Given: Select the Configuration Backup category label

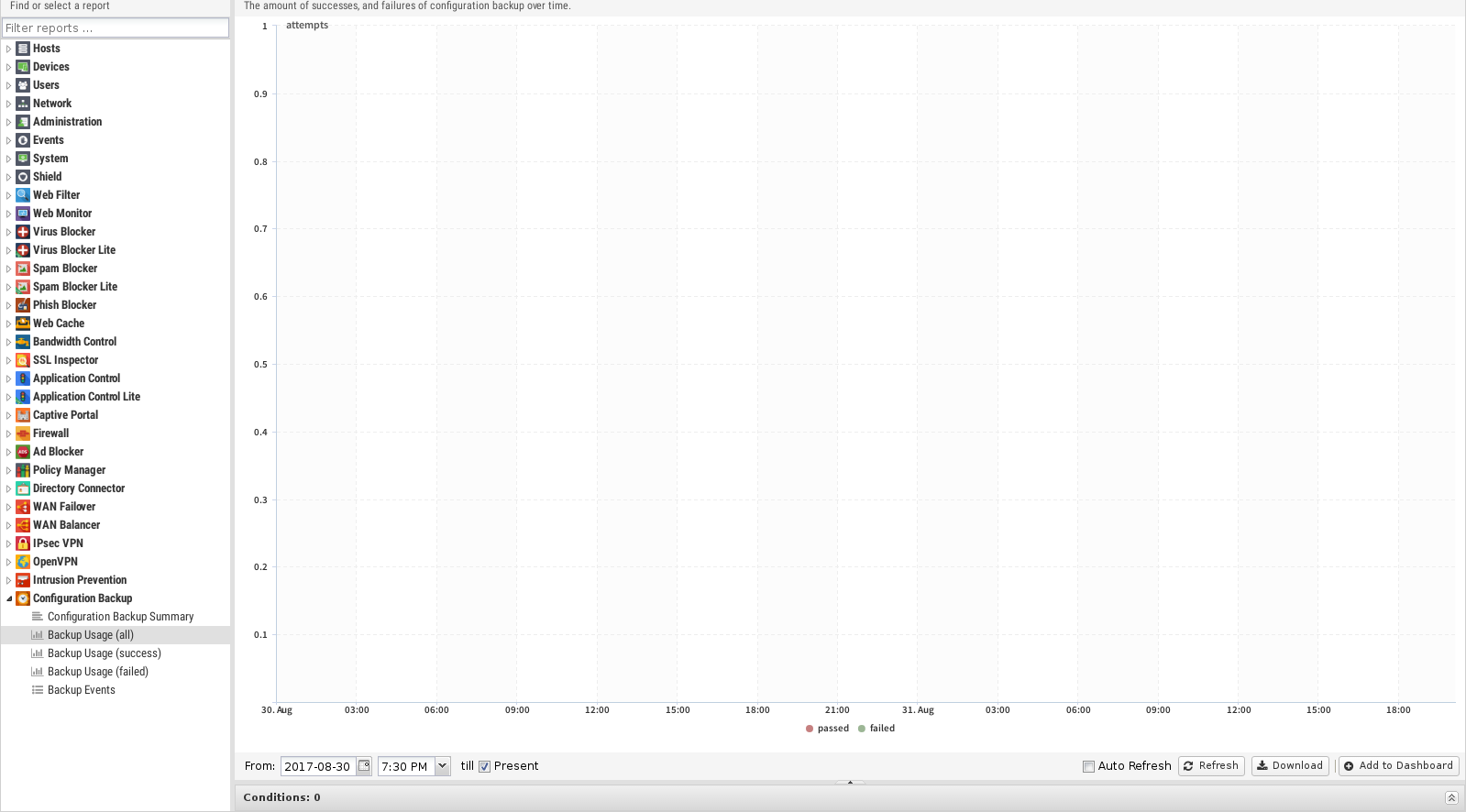Looking at the screenshot, I should pos(83,598).
